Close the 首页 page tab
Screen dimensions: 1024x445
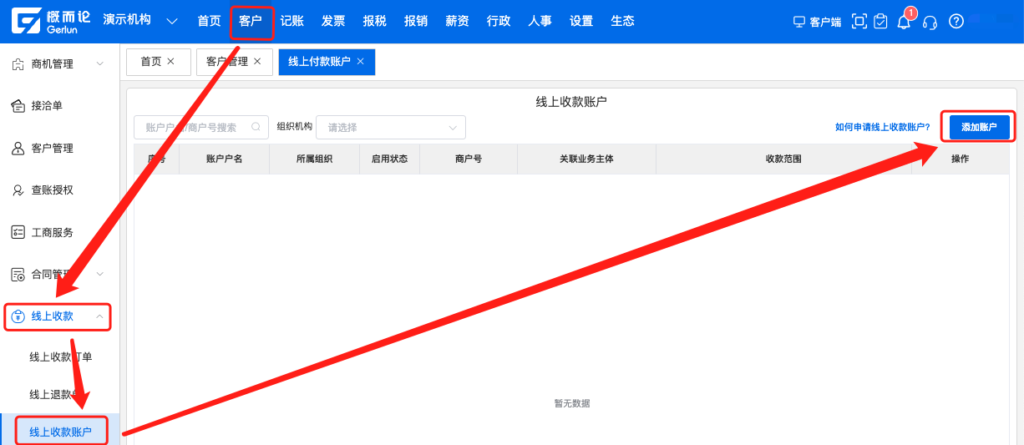coord(171,61)
